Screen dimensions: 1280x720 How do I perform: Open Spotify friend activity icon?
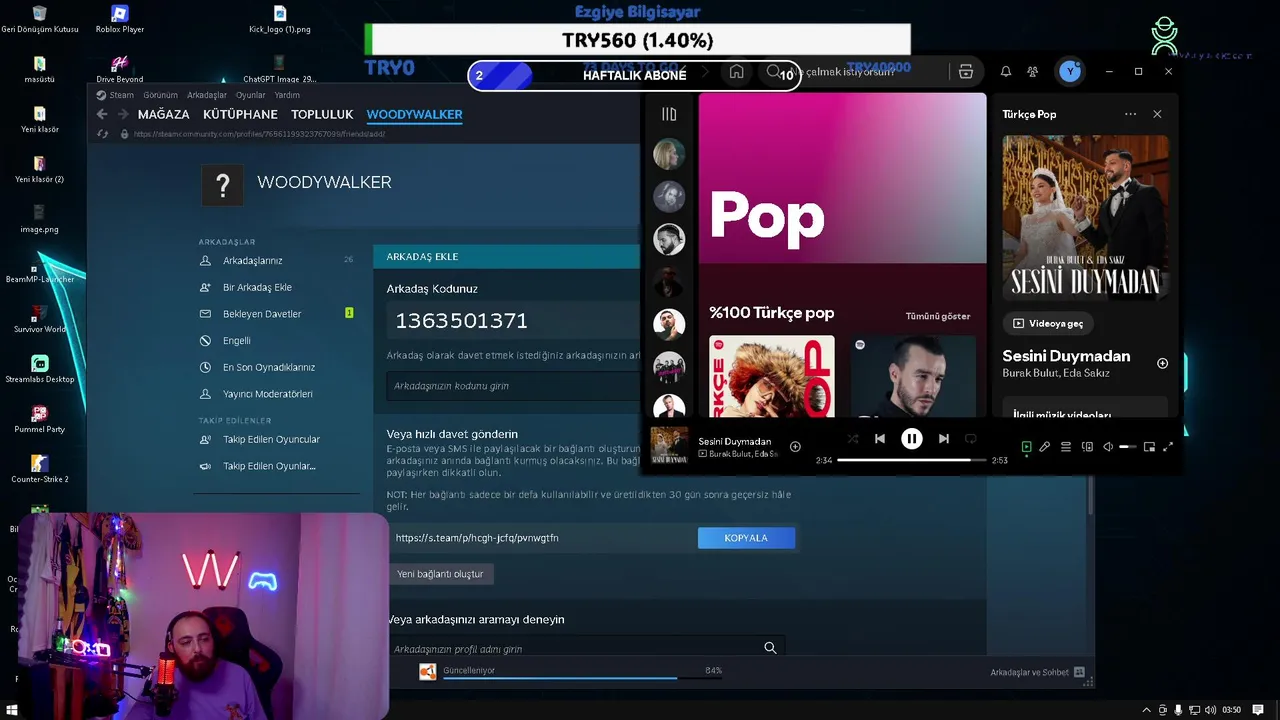pos(1033,72)
